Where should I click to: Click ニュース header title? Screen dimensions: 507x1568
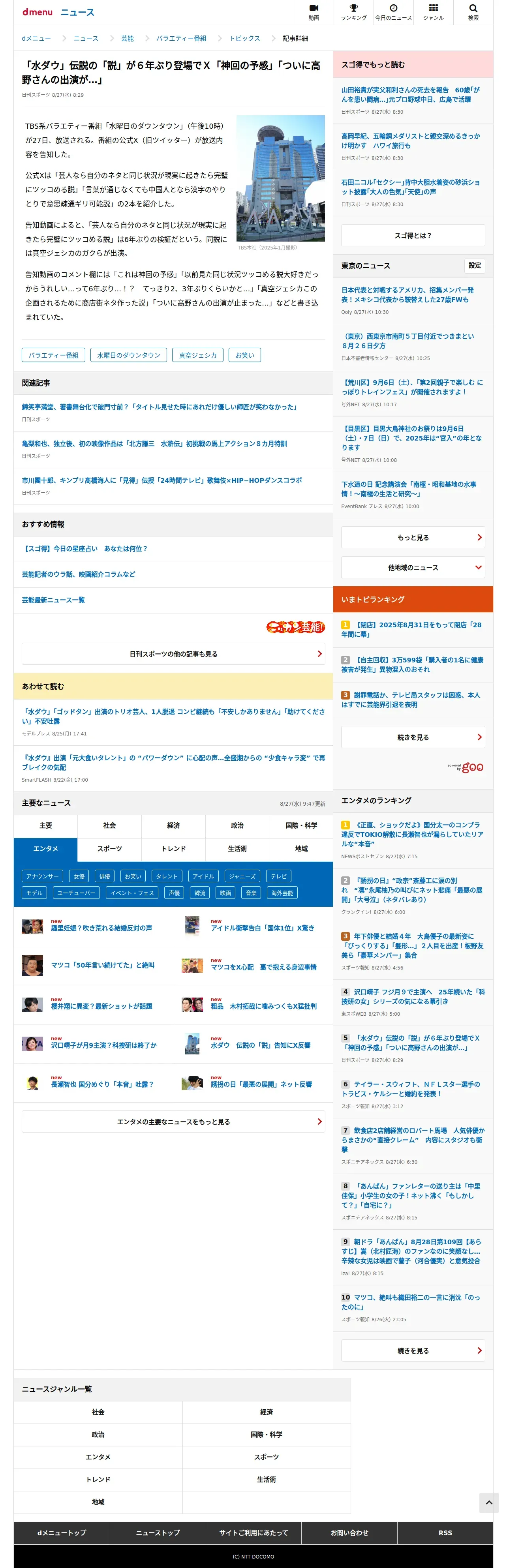(77, 12)
